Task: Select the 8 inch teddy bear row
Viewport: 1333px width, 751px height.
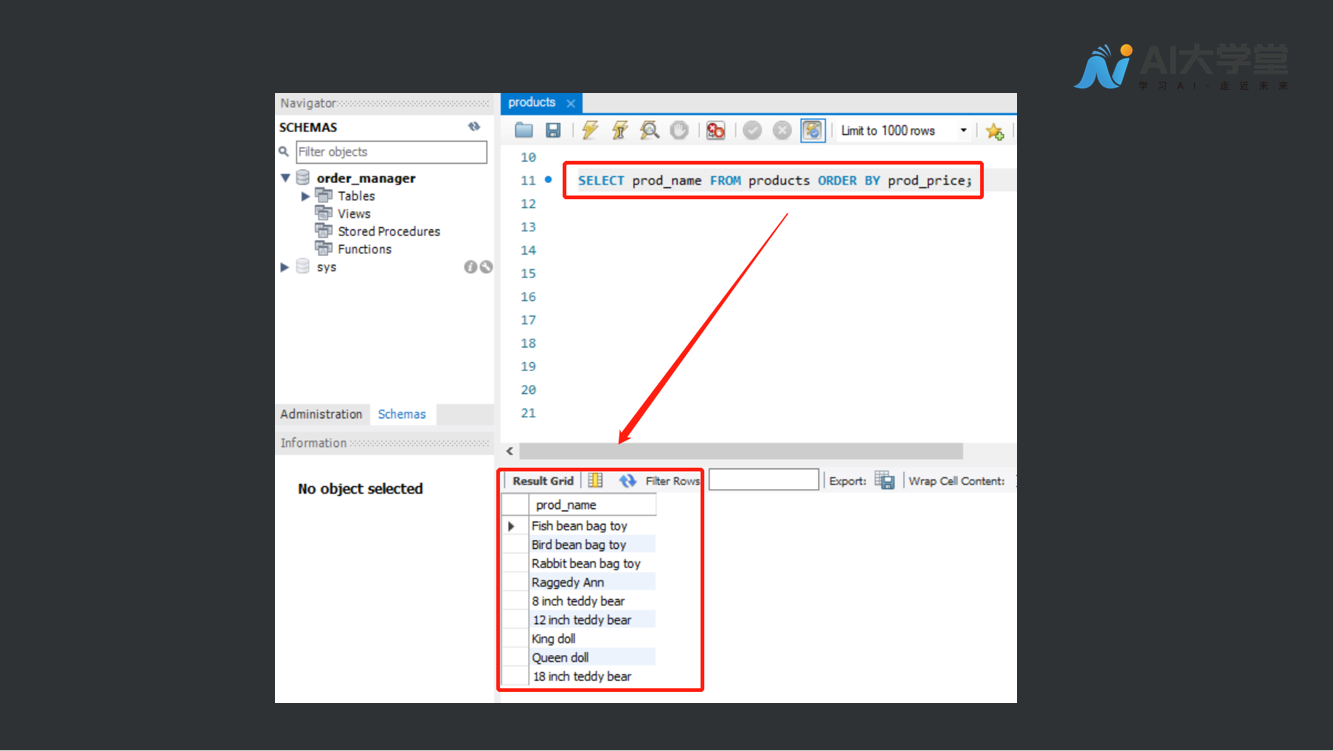Action: coord(591,601)
